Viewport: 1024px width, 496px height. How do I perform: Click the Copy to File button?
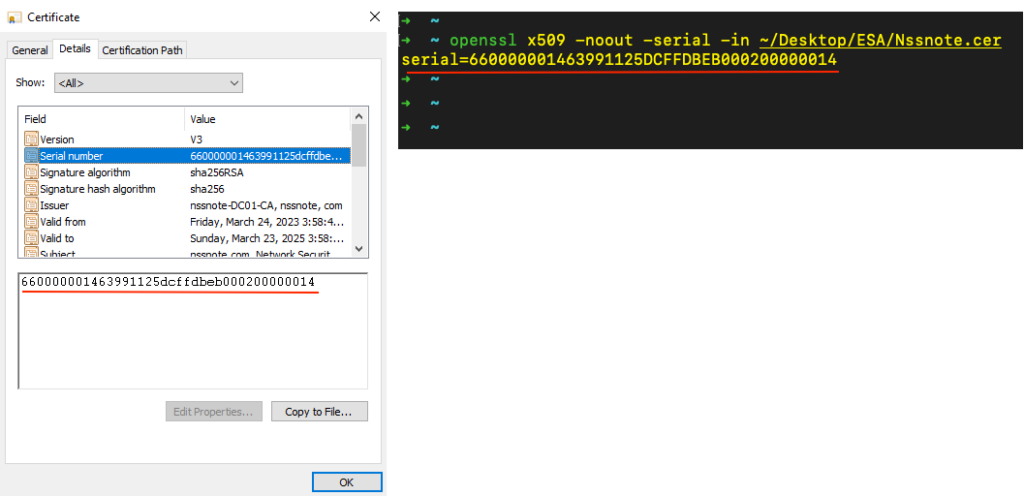[311, 412]
